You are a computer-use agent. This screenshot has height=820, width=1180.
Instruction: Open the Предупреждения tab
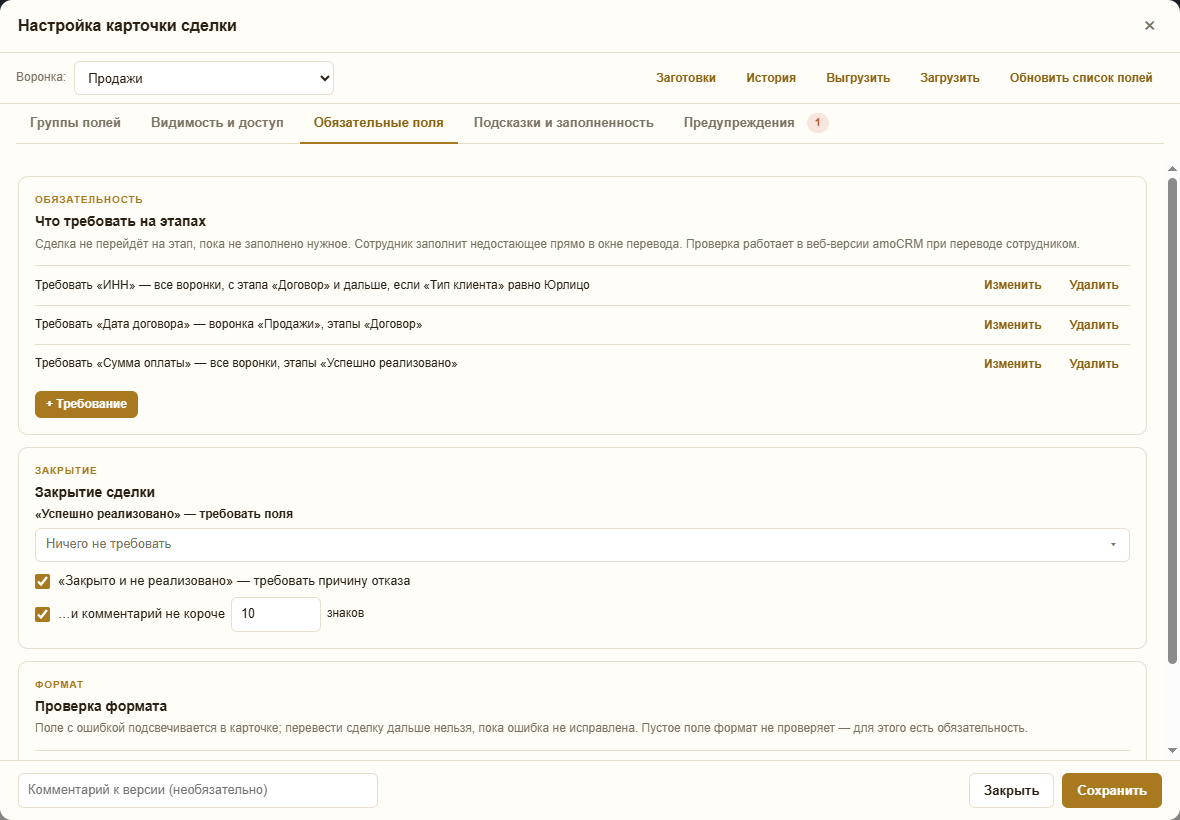756,123
